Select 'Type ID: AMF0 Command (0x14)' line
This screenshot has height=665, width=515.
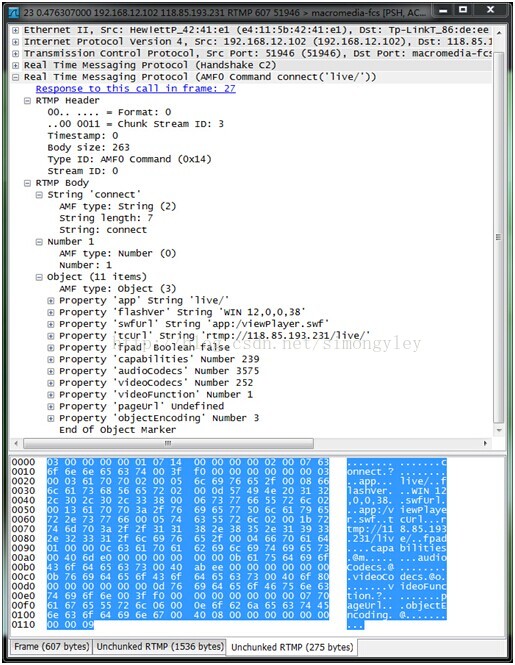tap(129, 159)
